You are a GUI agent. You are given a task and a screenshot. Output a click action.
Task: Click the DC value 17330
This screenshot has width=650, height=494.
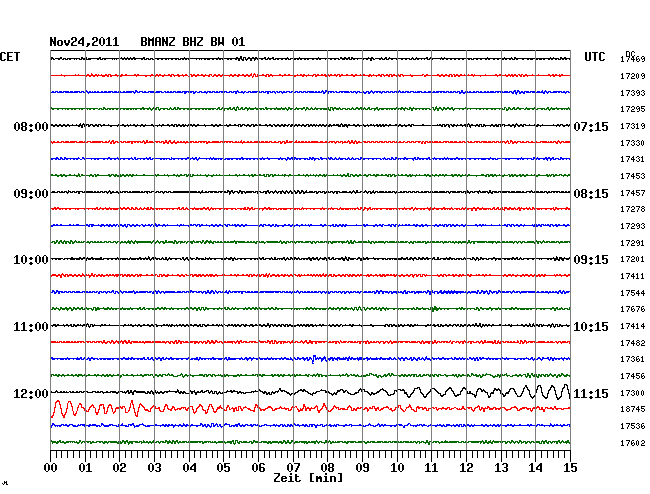[x=633, y=143]
